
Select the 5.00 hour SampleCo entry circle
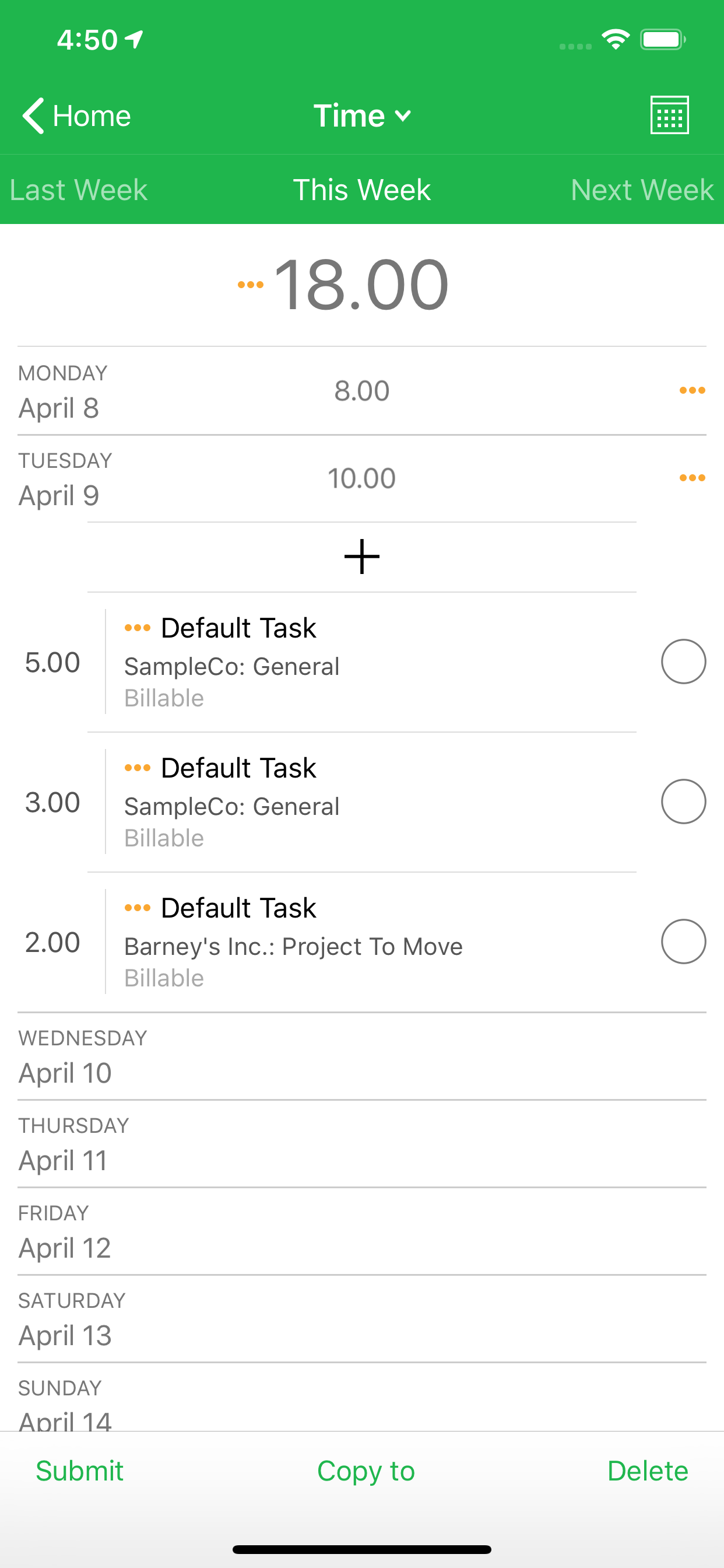pos(683,661)
